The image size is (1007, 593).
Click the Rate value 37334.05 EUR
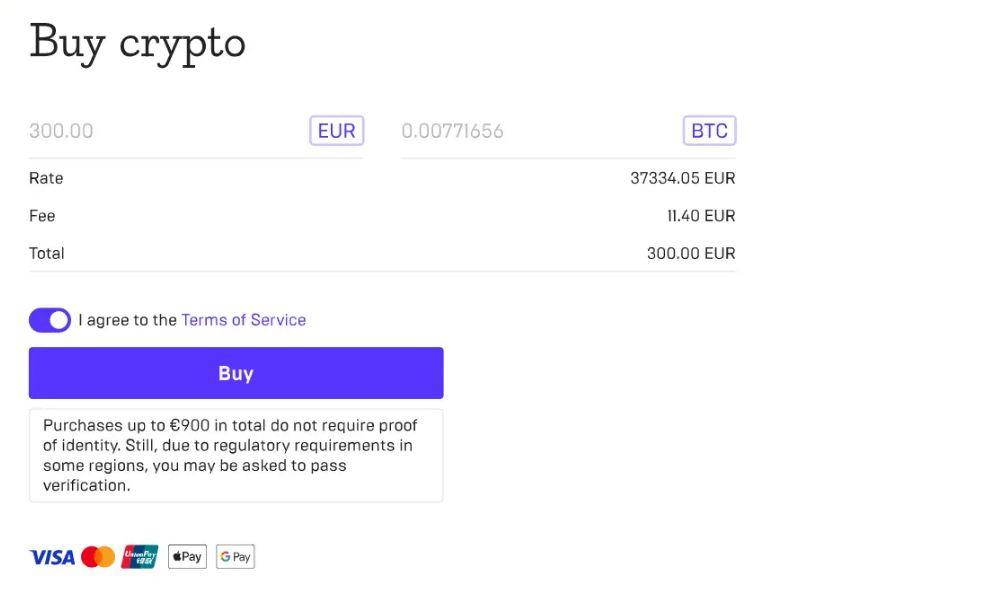683,178
